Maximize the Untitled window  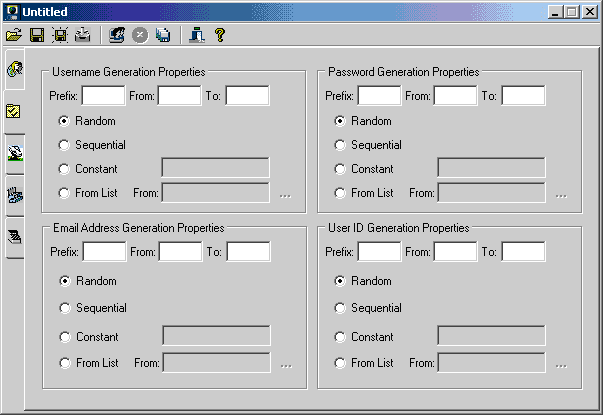coord(571,12)
